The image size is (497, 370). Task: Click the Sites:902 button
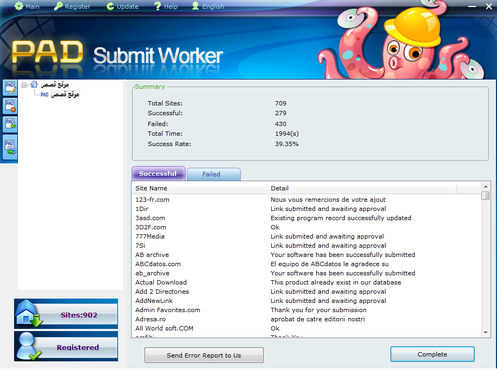pos(66,314)
